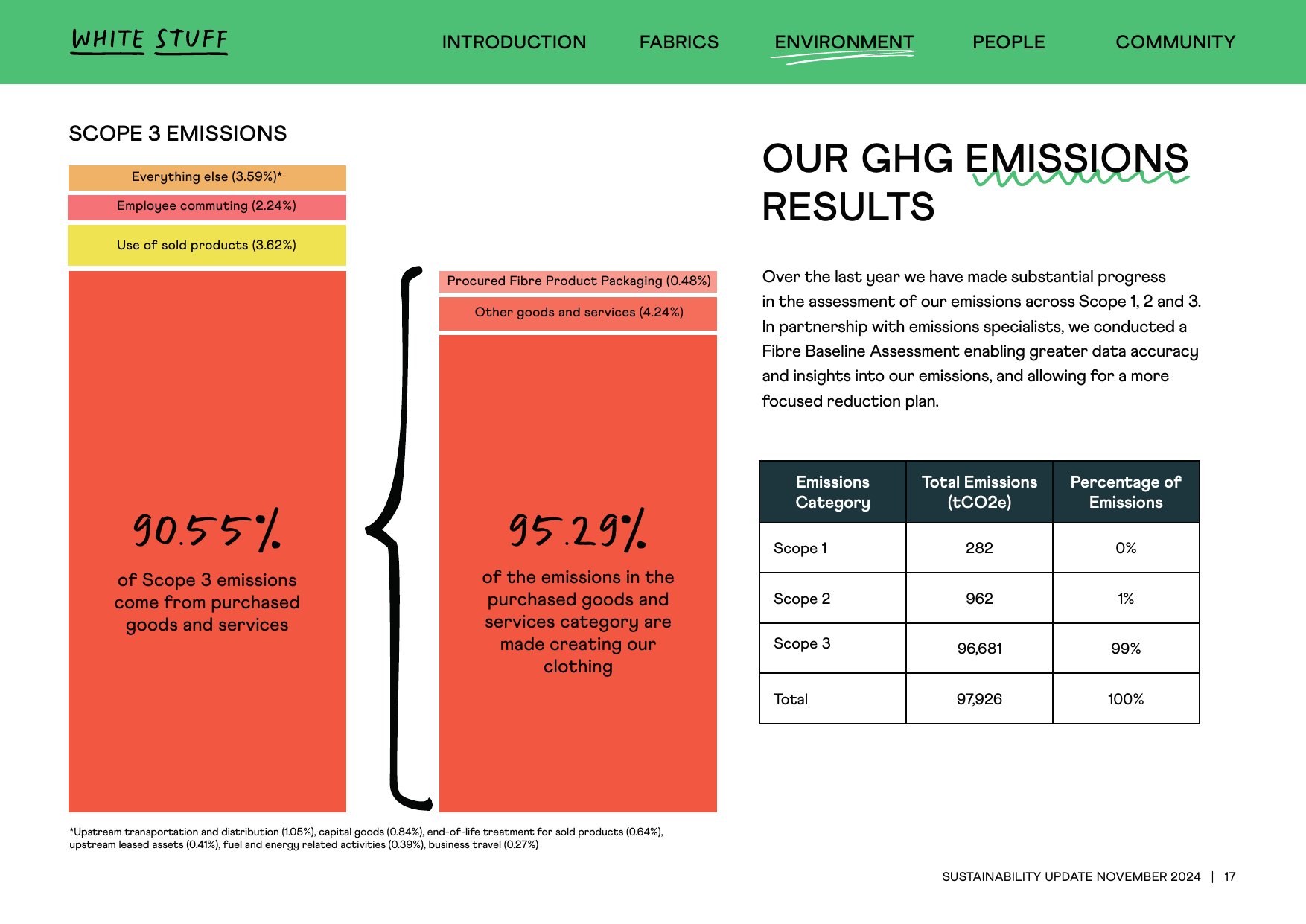Click the 'SCOPE 3 EMISSIONS' heading
Screen dimensions: 1306x924
coord(177,133)
